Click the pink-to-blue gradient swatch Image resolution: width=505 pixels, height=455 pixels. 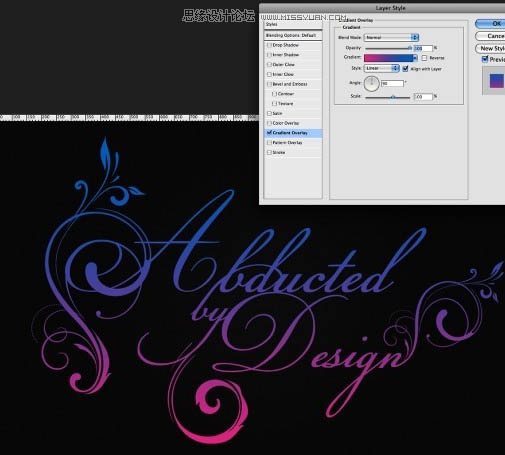tap(388, 58)
